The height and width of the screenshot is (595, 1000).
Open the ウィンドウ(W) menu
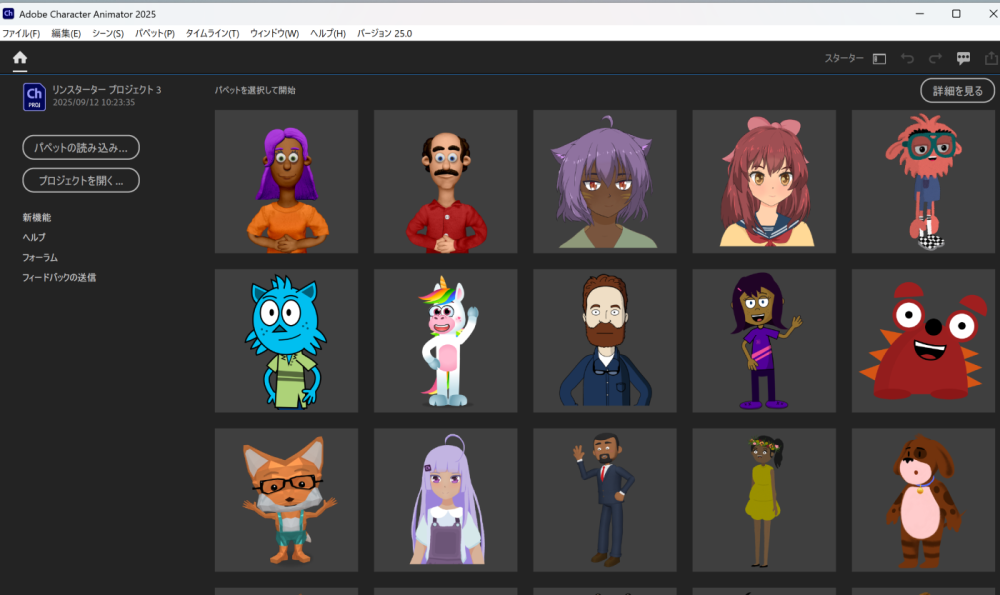point(274,34)
